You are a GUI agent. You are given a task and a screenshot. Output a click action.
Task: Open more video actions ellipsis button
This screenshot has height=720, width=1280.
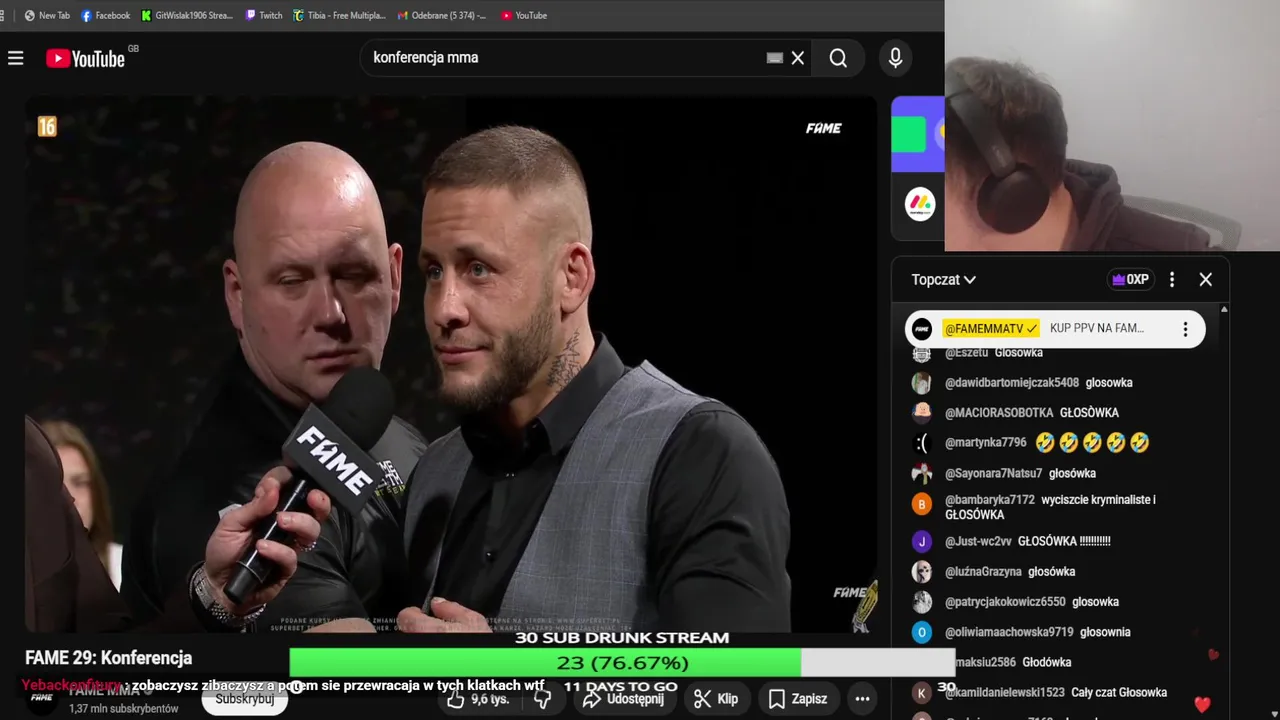tap(862, 699)
